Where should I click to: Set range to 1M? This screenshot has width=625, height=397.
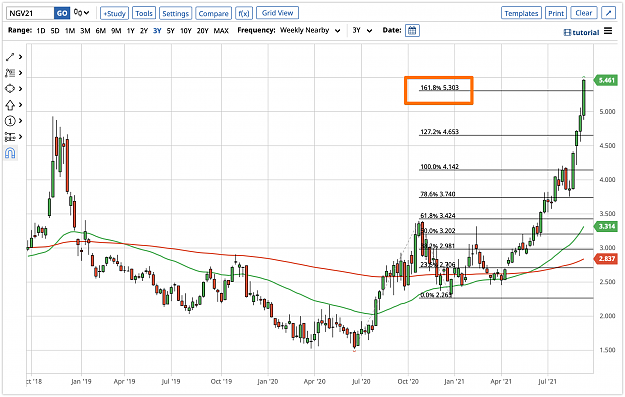coord(70,31)
